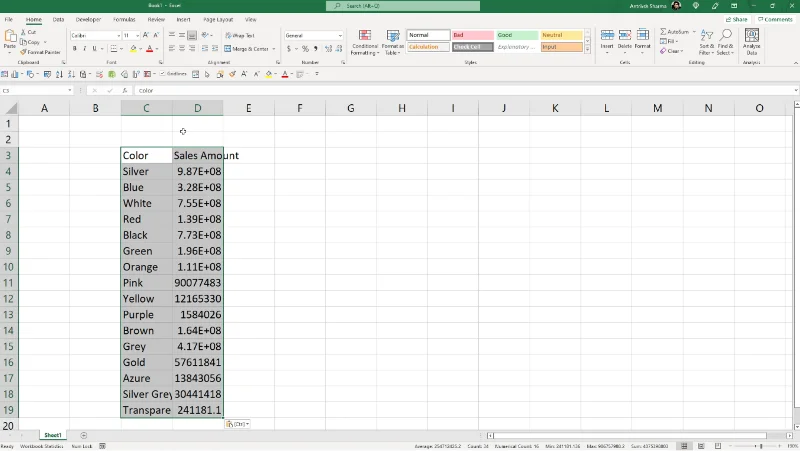The width and height of the screenshot is (800, 451).
Task: Click the Format Painter brush
Action: click(x=23, y=52)
